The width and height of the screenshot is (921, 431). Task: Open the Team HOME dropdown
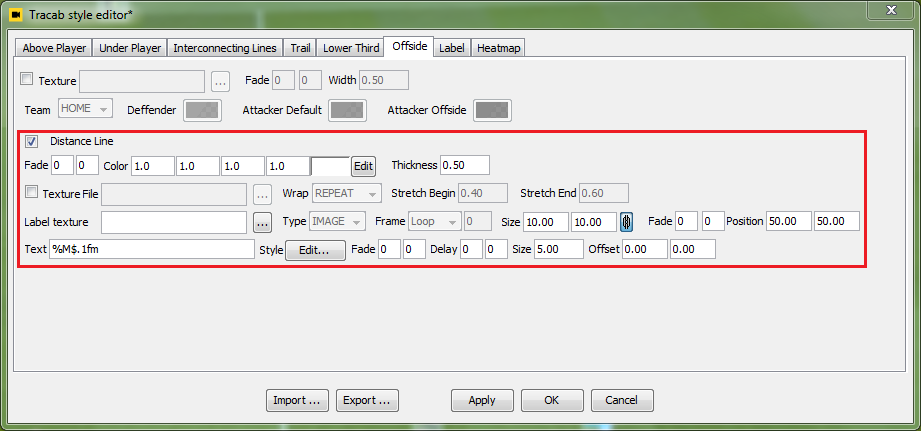(x=85, y=109)
